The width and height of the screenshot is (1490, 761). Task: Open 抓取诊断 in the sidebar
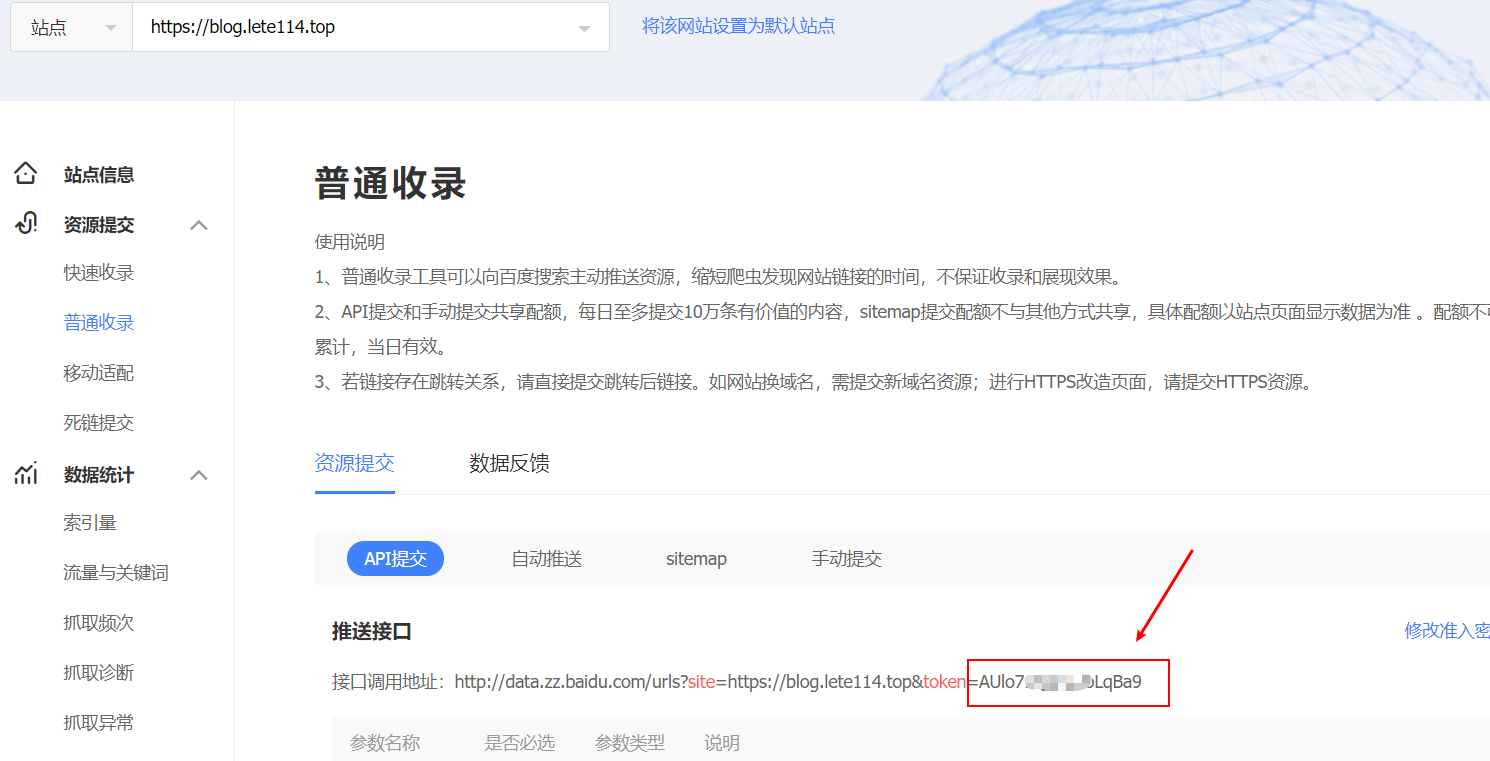(98, 673)
